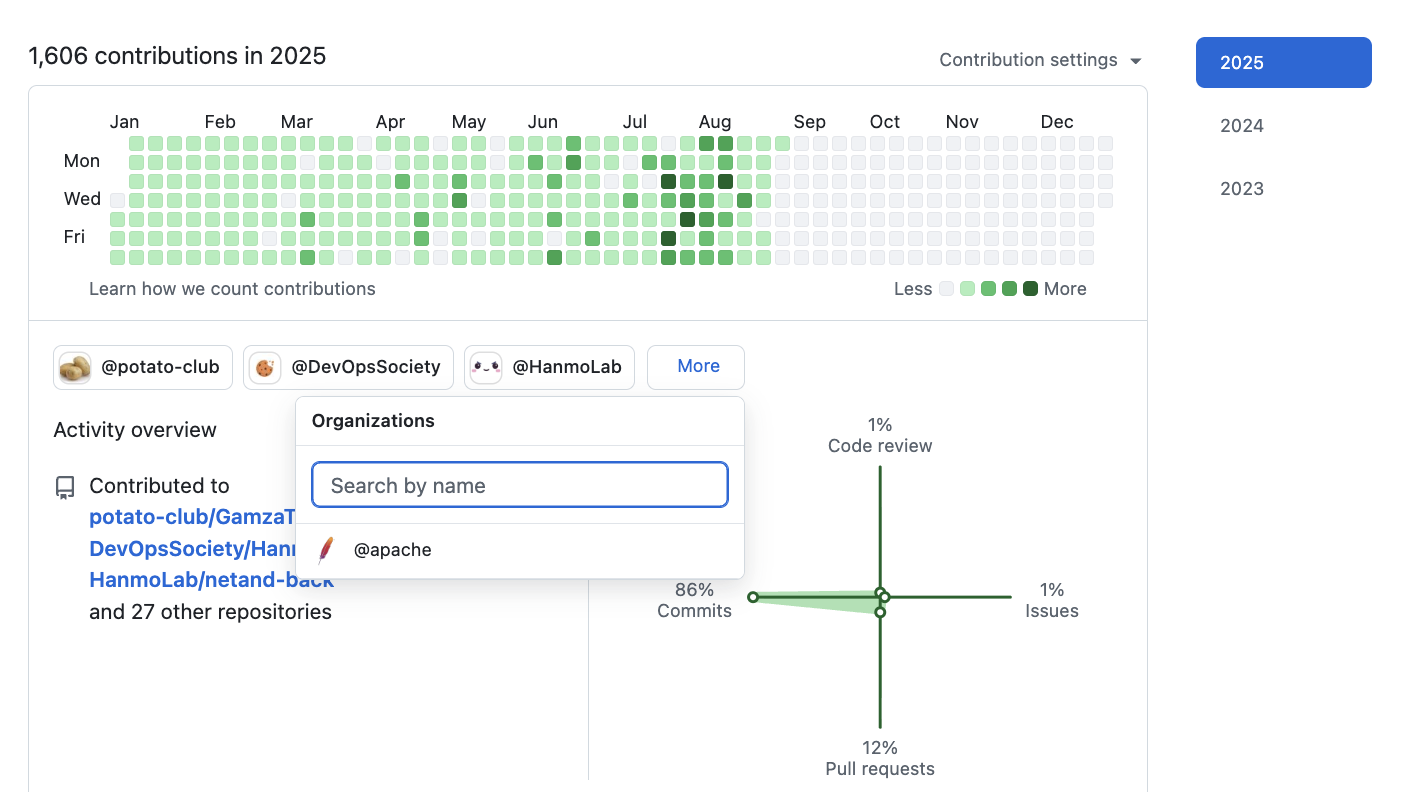The height and width of the screenshot is (792, 1402).
Task: Select the Apache feather logo icon
Action: 326,550
